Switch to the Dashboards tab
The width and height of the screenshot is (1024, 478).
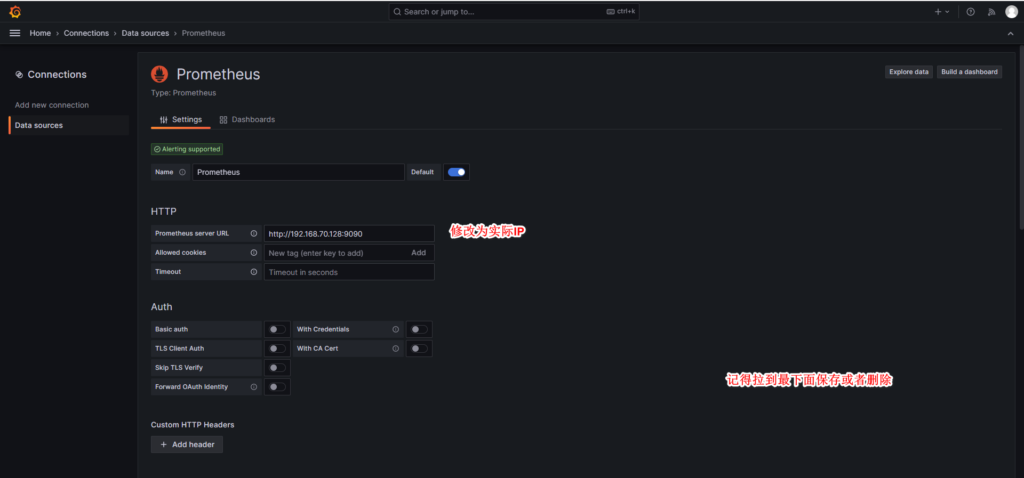[247, 119]
